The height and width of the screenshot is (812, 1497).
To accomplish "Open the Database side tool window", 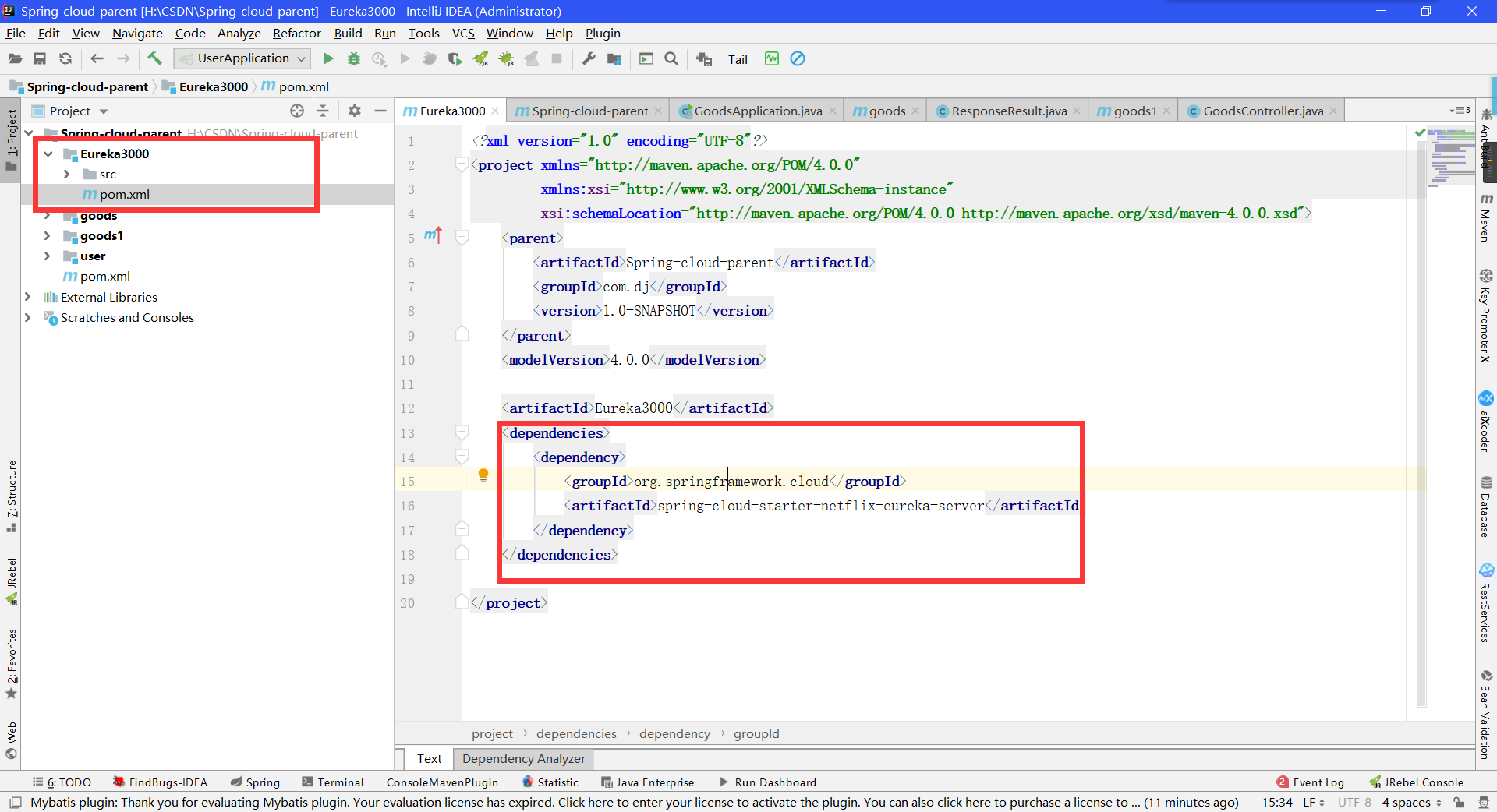I will click(1486, 507).
